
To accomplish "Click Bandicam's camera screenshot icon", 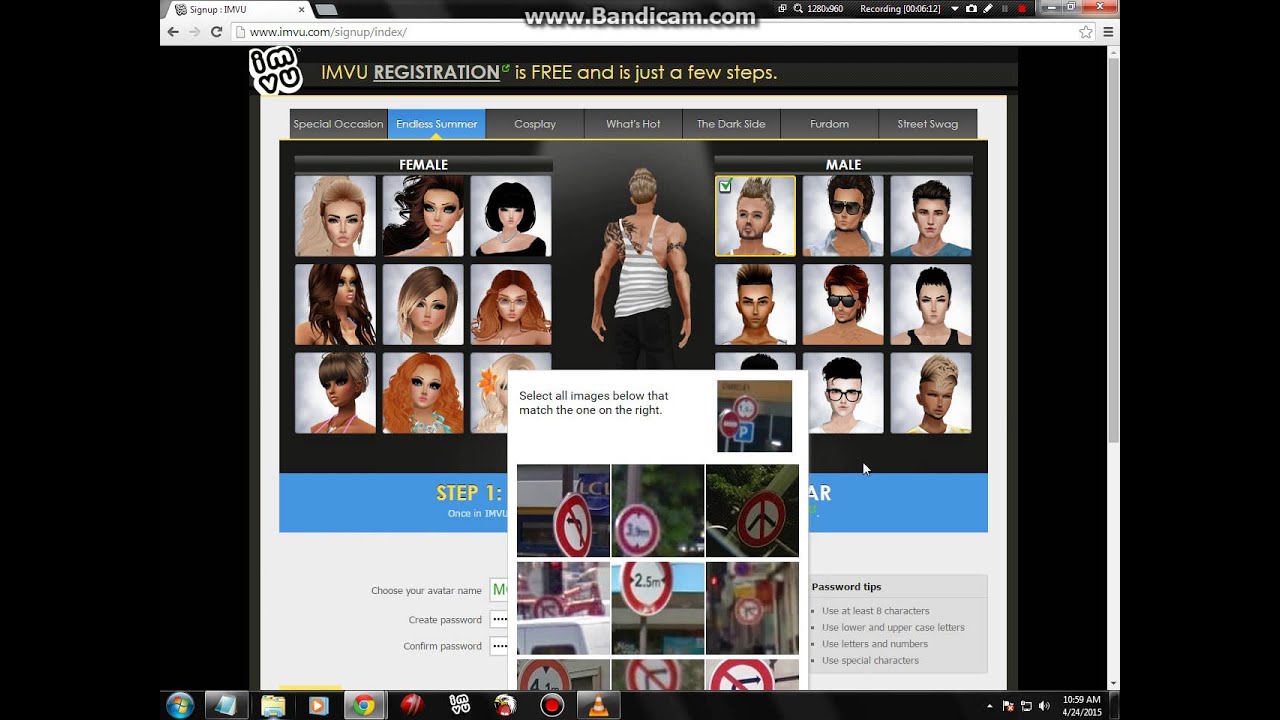I will [x=971, y=8].
